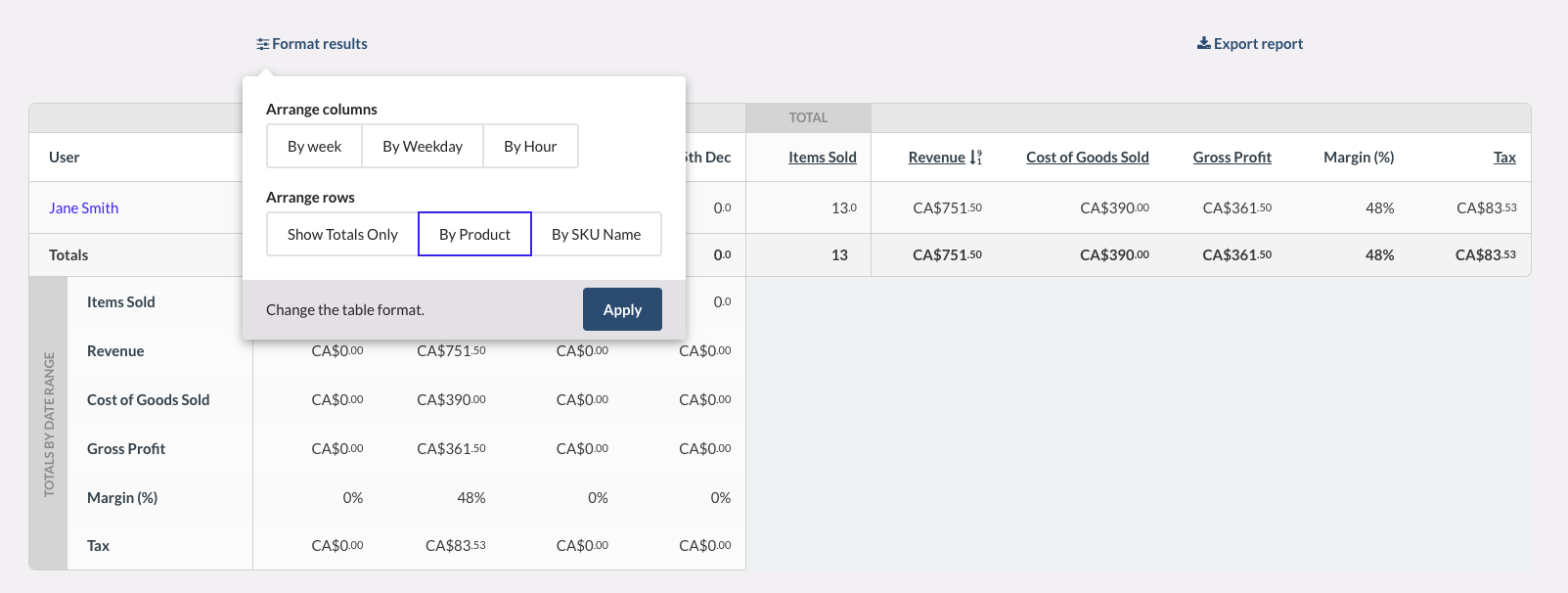Sort table by Revenue header
Screen dimensions: 1568x593
(x=936, y=158)
